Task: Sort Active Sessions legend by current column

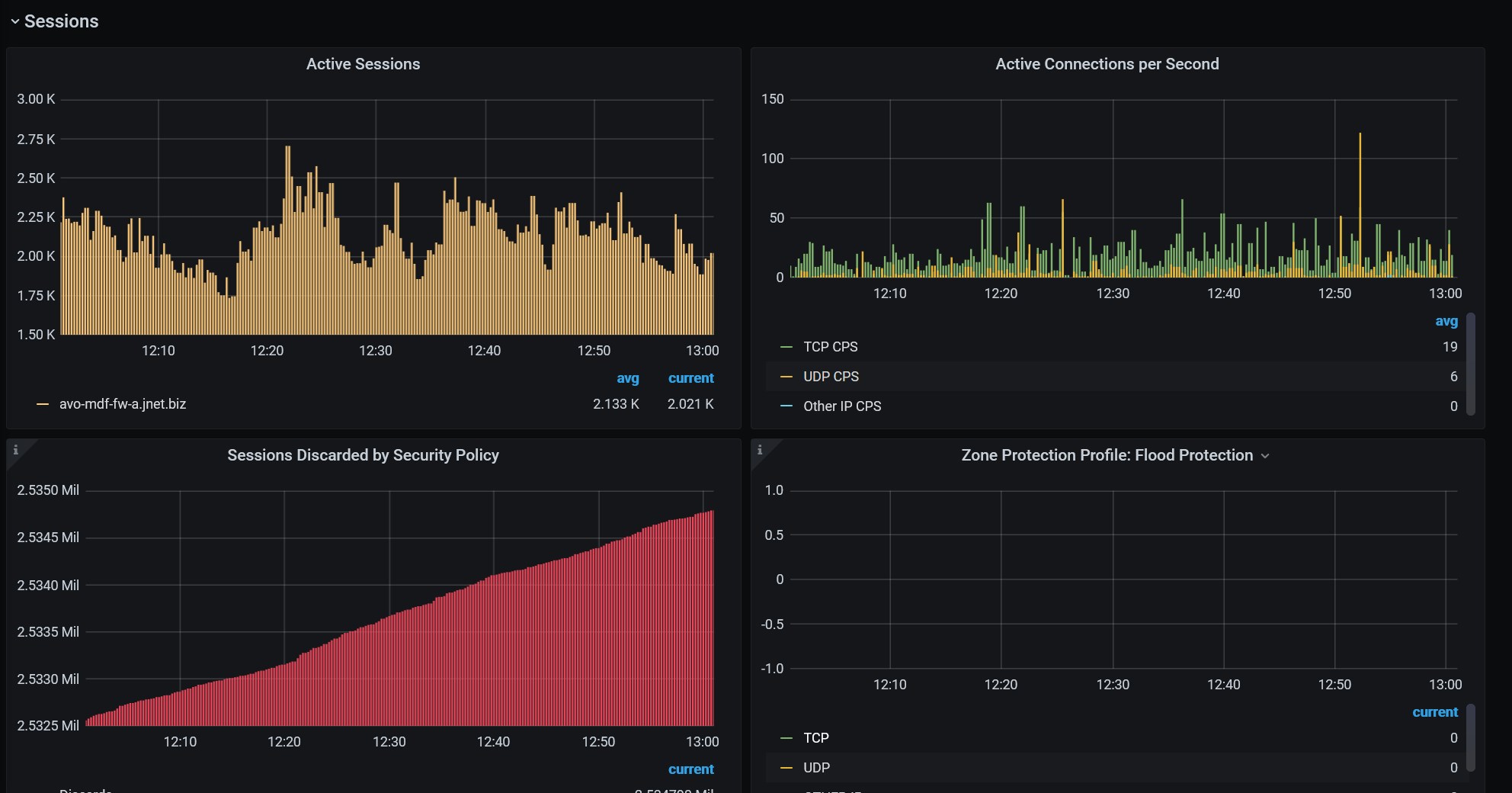Action: (x=690, y=378)
